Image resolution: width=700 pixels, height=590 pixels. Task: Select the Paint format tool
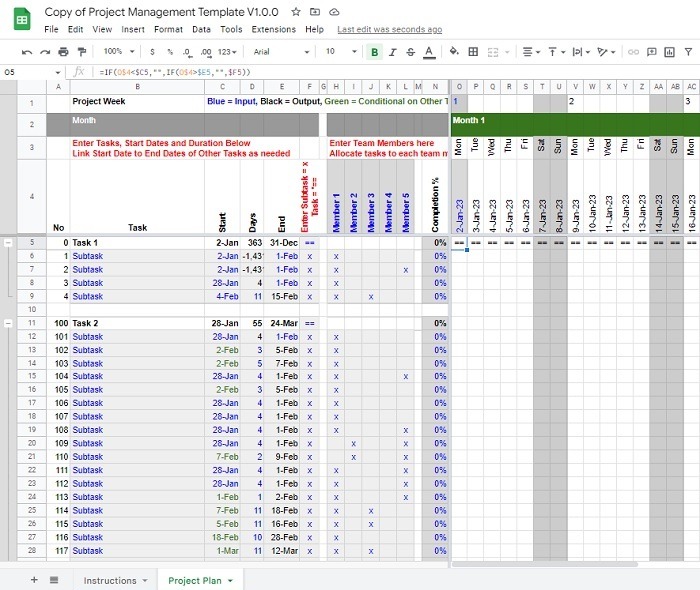pos(82,52)
